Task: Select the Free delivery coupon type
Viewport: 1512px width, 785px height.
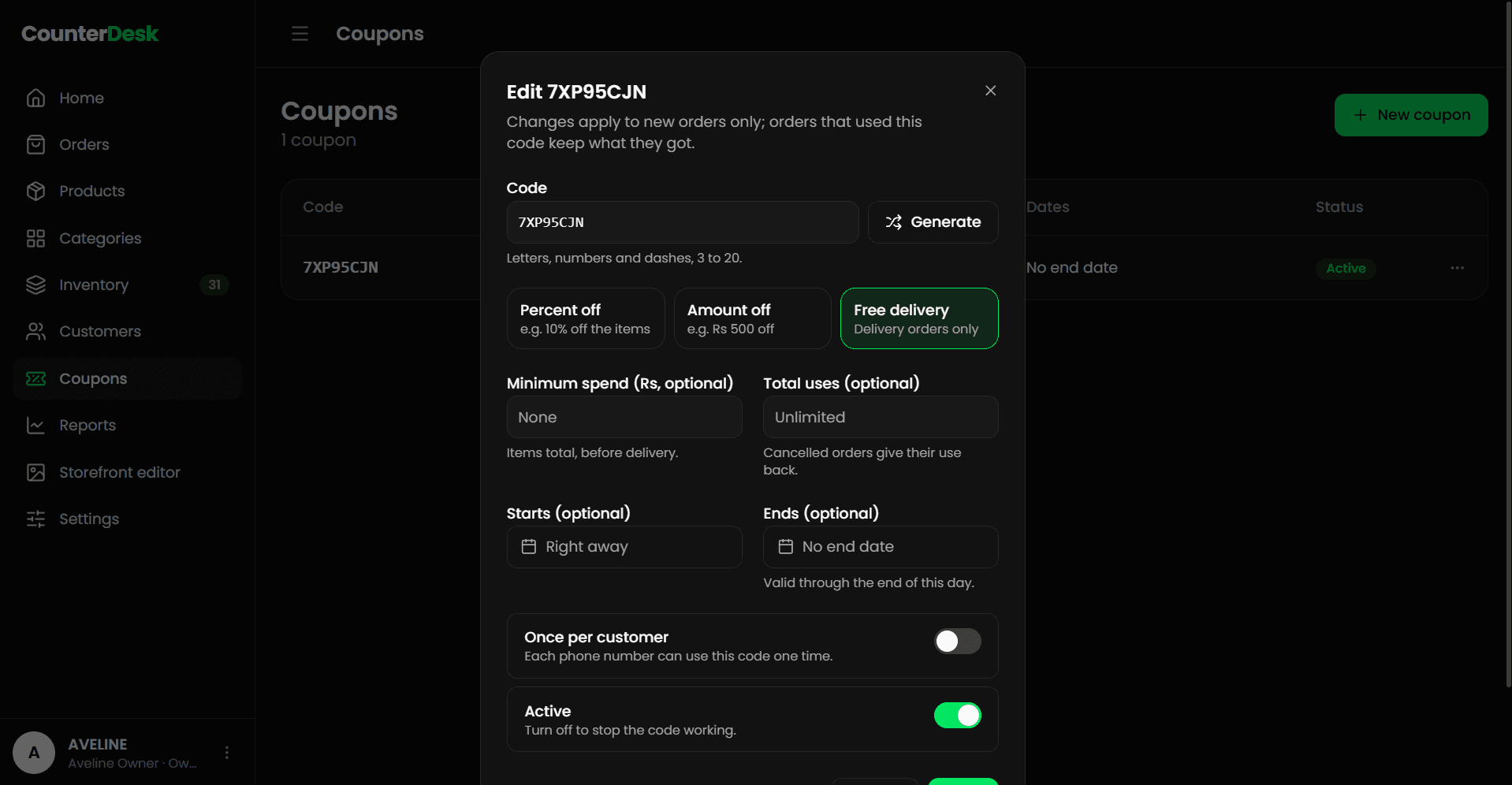Action: tap(919, 318)
